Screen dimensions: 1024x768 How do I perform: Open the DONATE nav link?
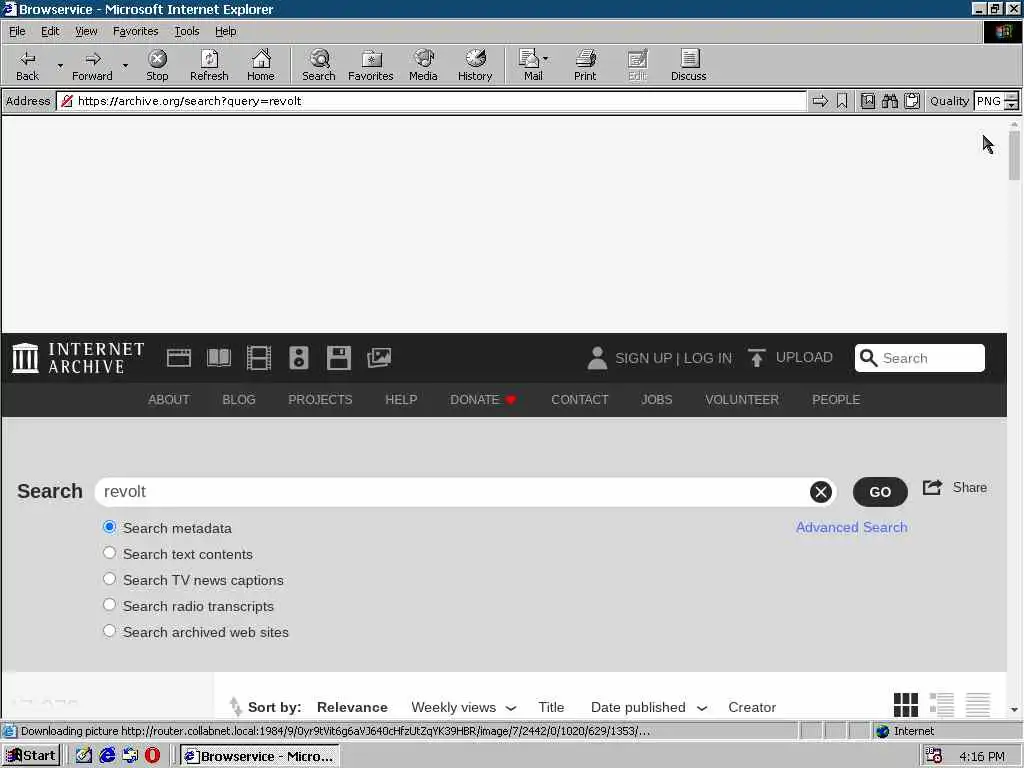click(483, 400)
